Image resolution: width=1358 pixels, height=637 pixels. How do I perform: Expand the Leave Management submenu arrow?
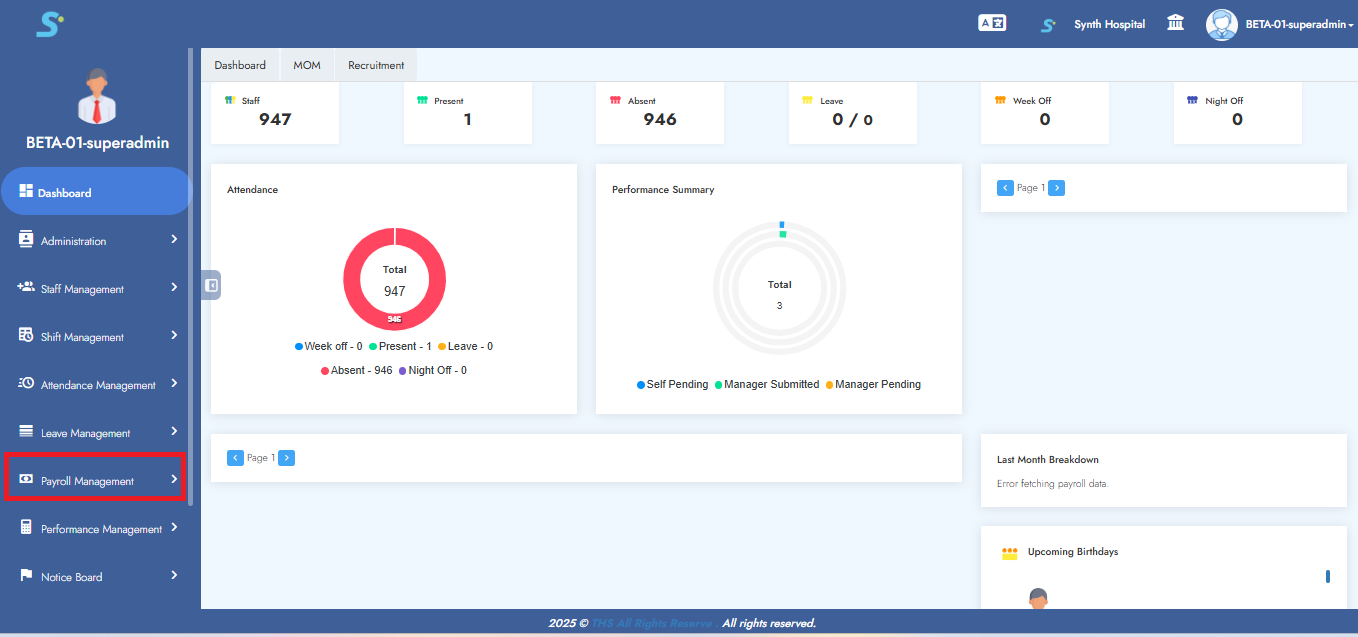coord(174,431)
